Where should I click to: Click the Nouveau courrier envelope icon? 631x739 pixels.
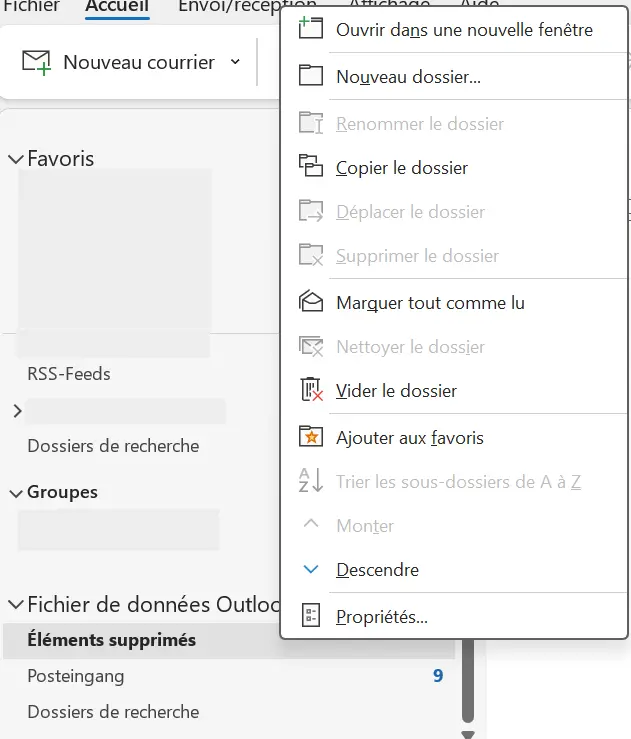[36, 63]
